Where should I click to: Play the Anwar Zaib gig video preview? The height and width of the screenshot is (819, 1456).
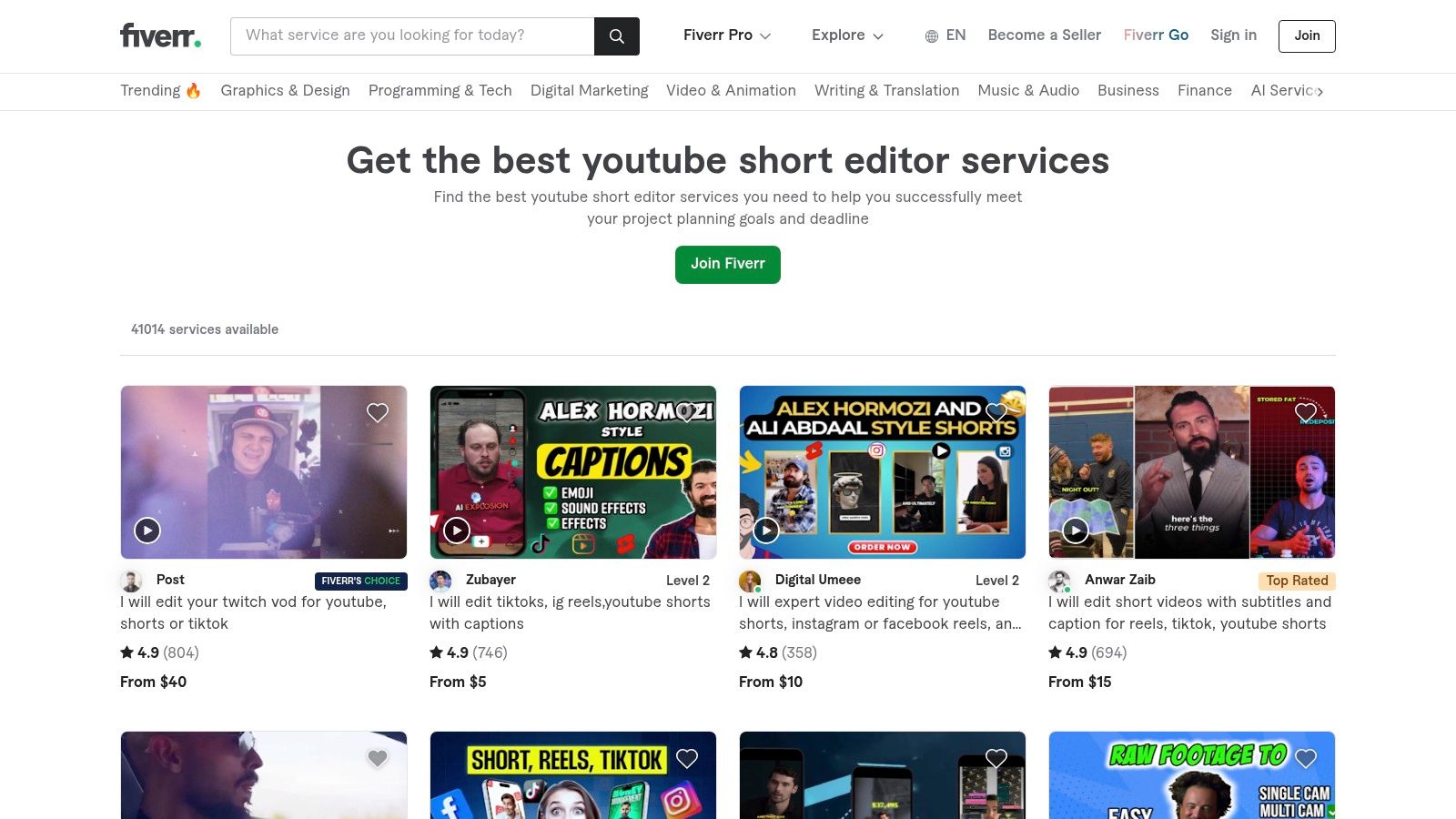coord(1076,531)
